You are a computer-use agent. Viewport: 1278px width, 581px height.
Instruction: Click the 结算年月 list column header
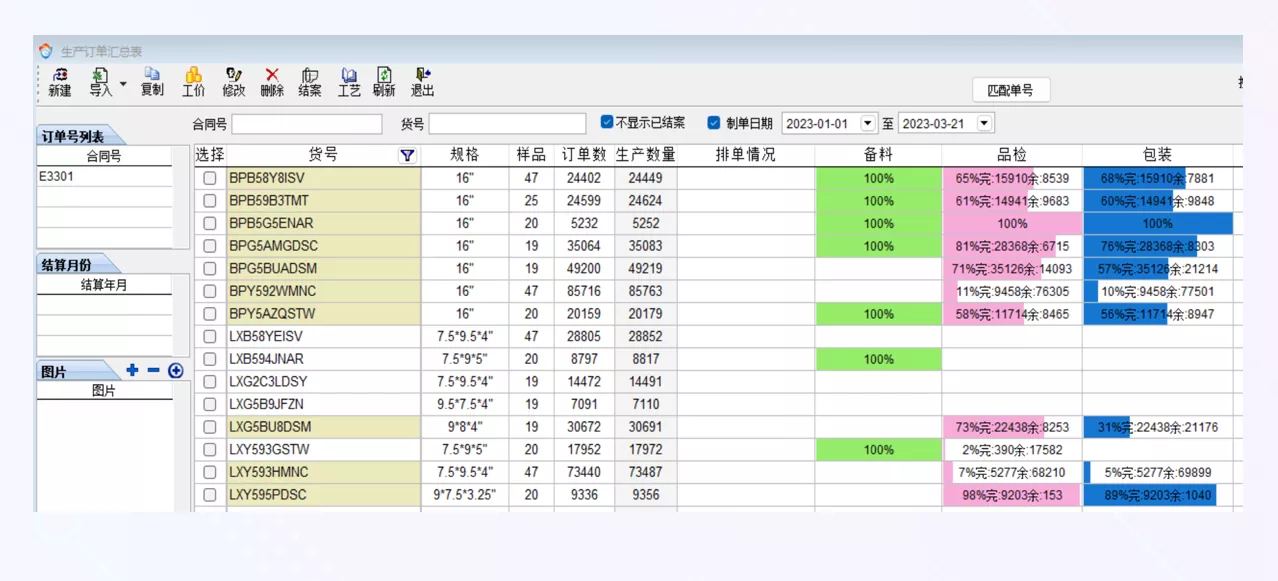click(x=104, y=284)
